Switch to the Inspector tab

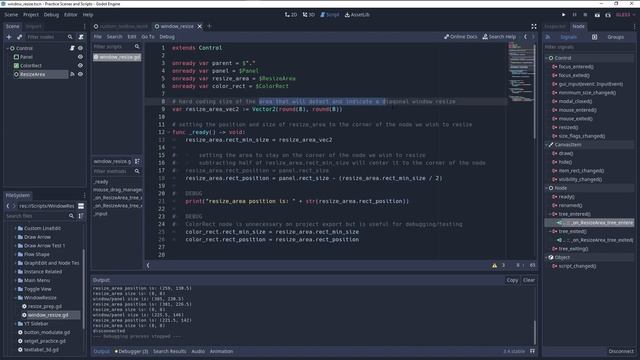tap(555, 27)
